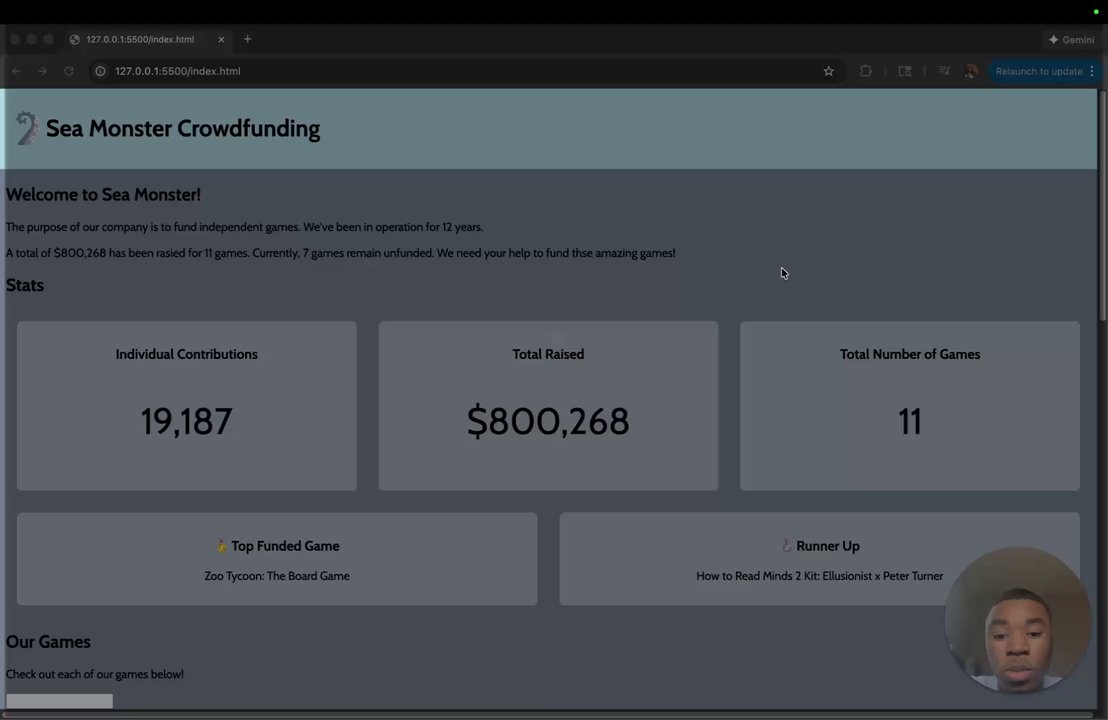
Task: Open the browser extensions puzzle icon
Action: [866, 71]
